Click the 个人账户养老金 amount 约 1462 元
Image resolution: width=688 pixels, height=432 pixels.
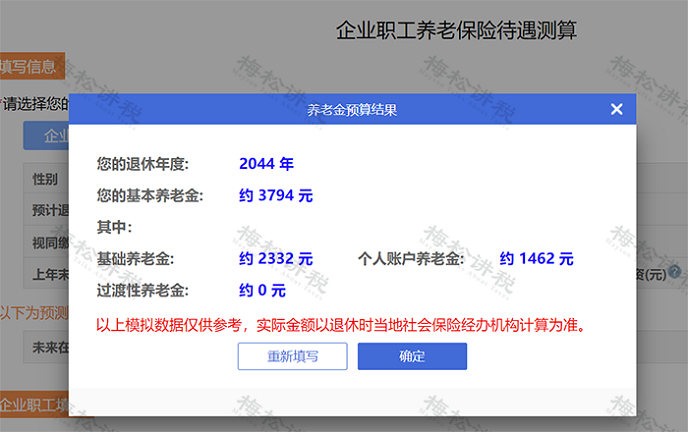pos(536,259)
